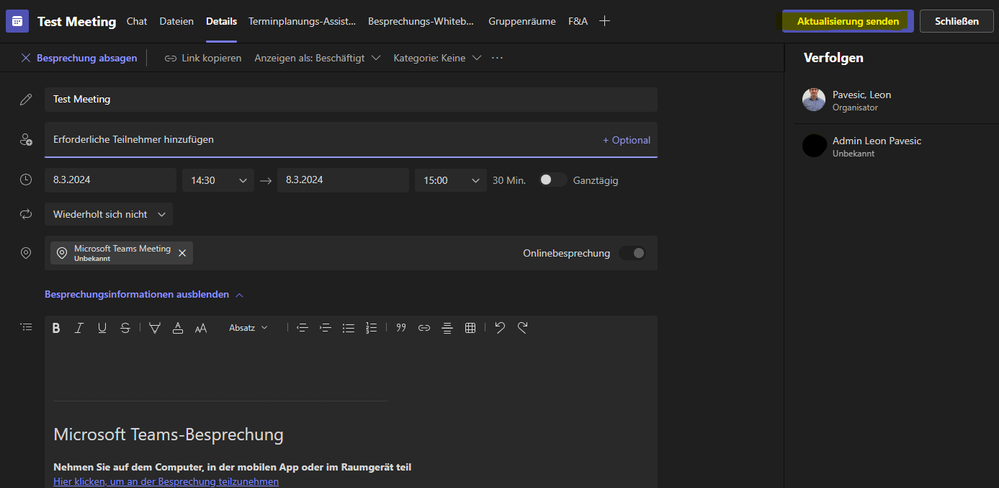Insert a horizontal rule in editor

(447, 327)
